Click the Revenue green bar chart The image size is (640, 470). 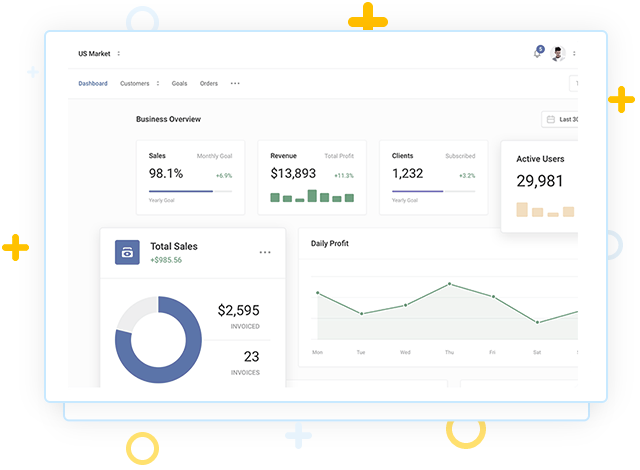(x=312, y=196)
